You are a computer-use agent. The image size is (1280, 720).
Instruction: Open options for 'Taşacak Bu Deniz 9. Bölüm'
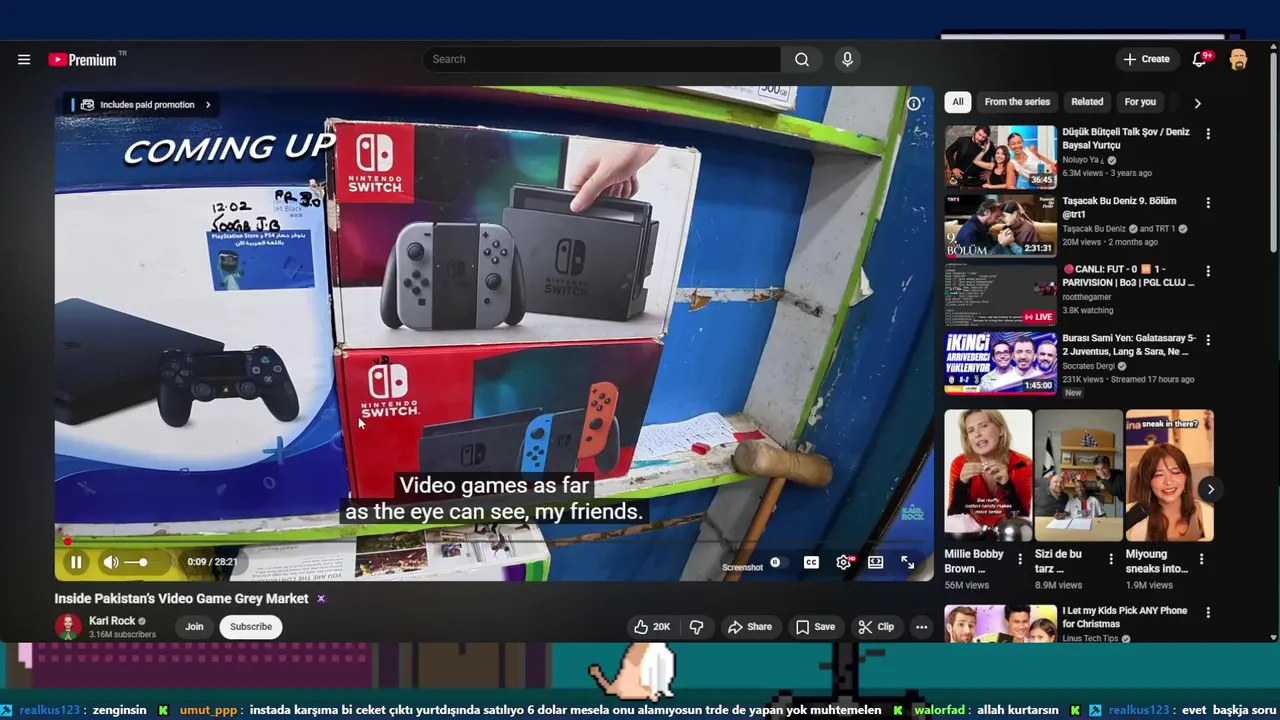(x=1208, y=203)
